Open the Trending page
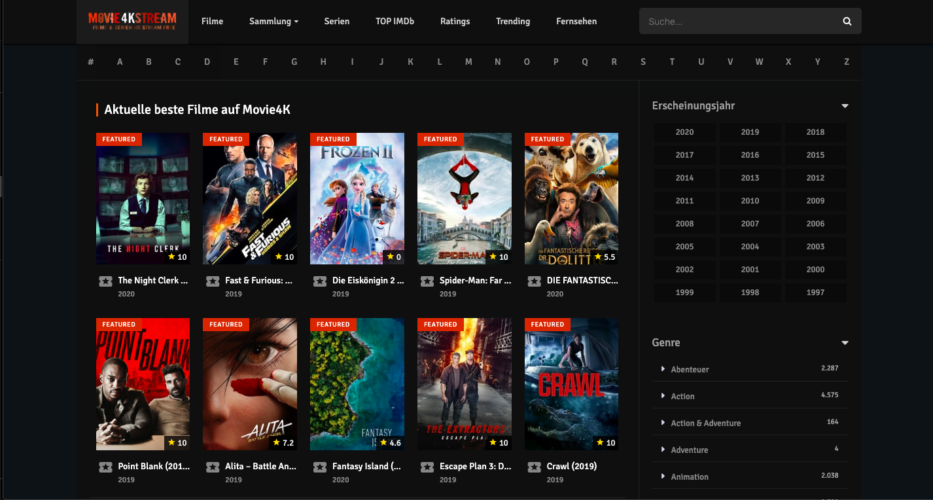933x500 pixels. tap(513, 21)
